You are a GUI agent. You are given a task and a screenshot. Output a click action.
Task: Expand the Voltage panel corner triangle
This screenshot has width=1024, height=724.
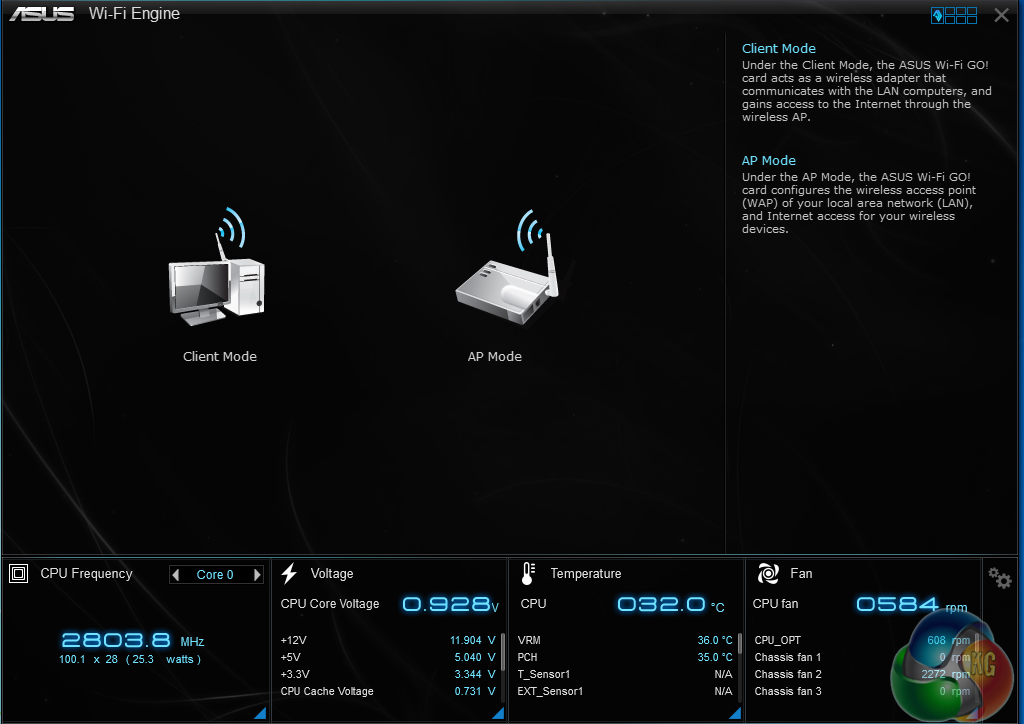[x=498, y=713]
